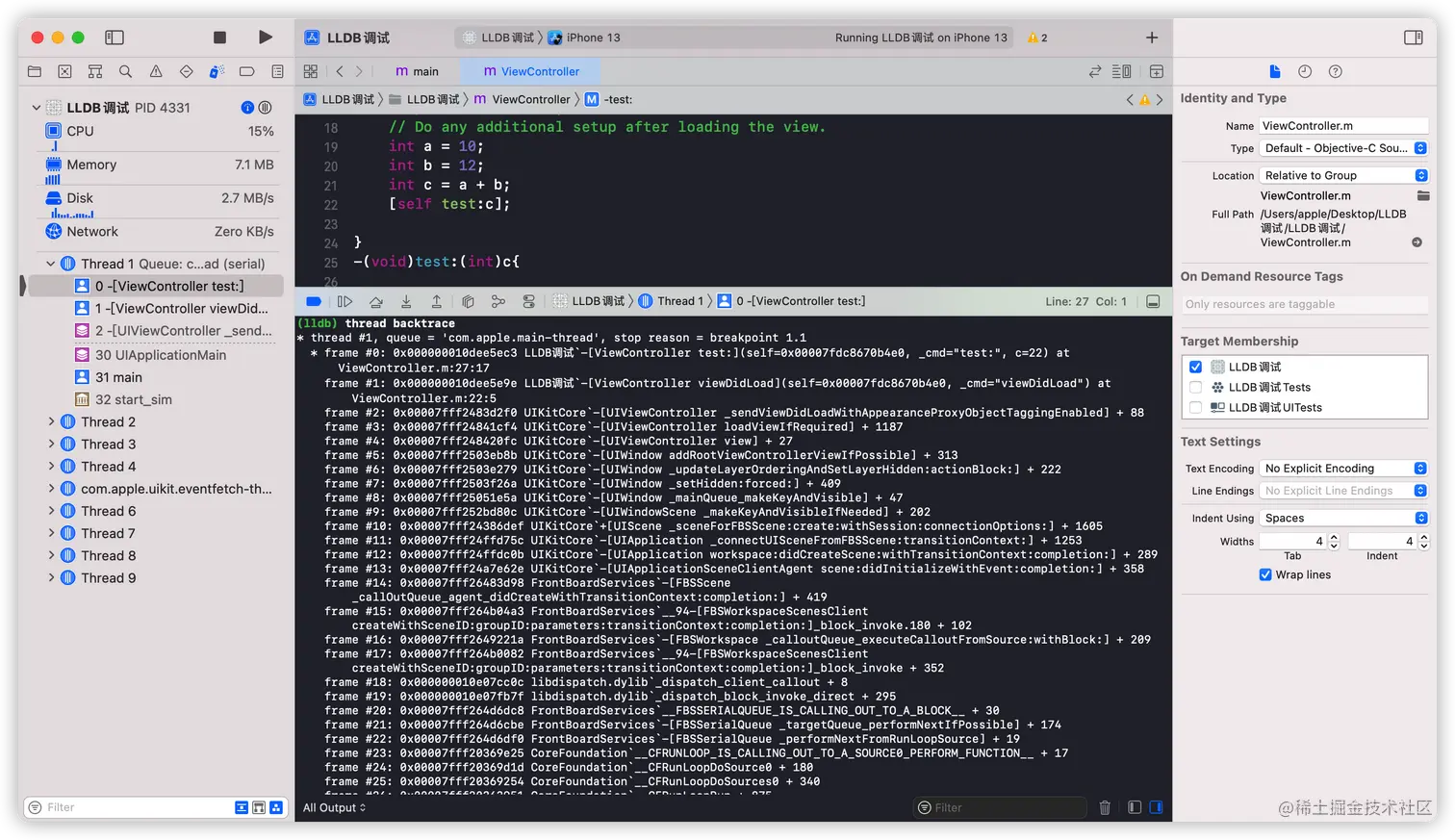1455x840 pixels.
Task: Click the editor review swap-arrows icon
Action: click(x=1095, y=71)
